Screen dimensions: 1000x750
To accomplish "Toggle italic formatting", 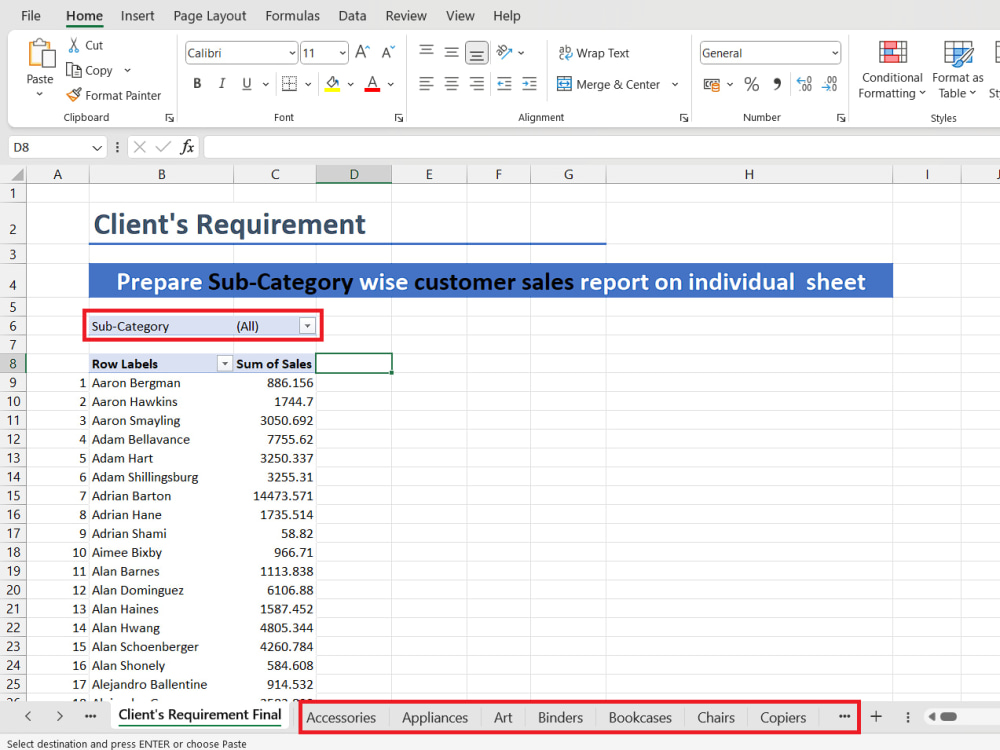I will [222, 84].
